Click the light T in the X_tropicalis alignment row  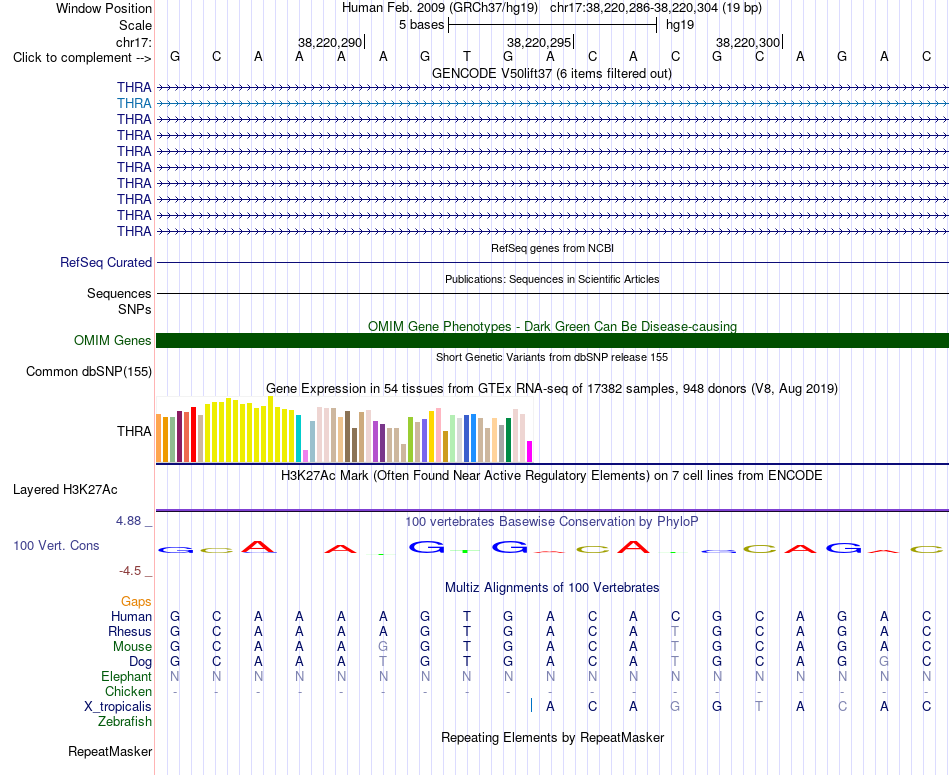click(759, 707)
